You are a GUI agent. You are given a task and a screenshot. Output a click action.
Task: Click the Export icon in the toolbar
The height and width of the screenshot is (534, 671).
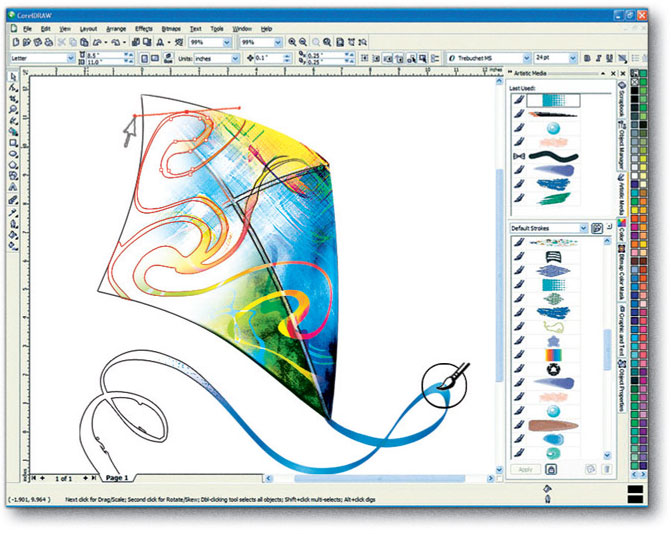click(147, 42)
